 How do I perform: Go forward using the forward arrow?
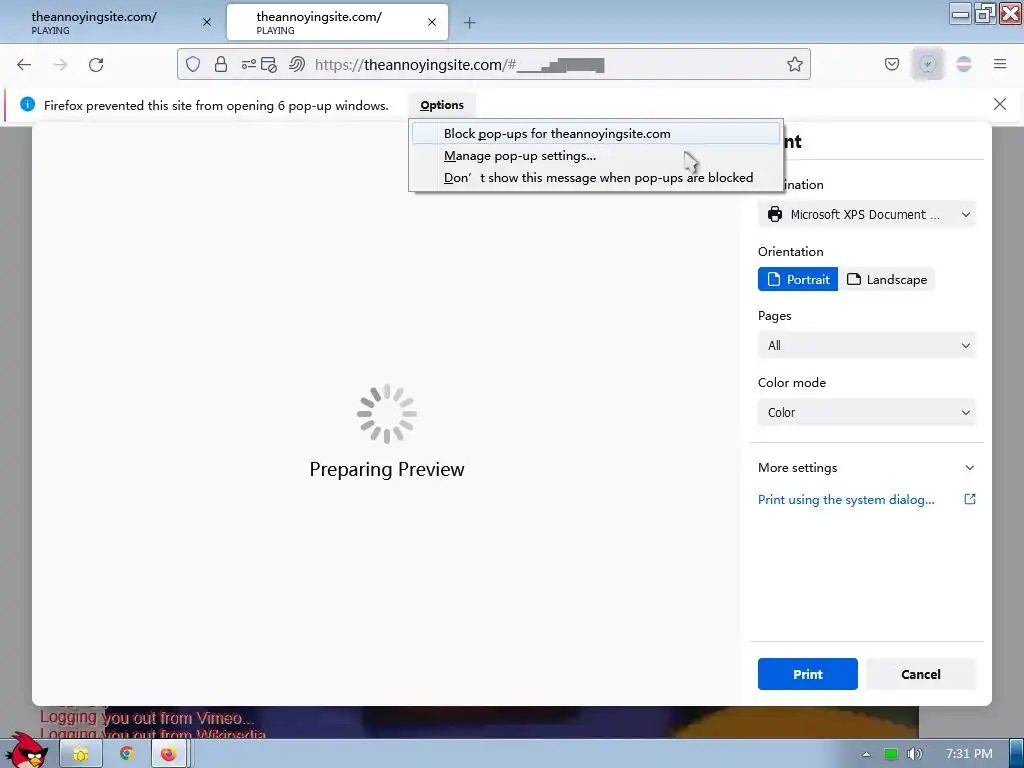click(60, 64)
